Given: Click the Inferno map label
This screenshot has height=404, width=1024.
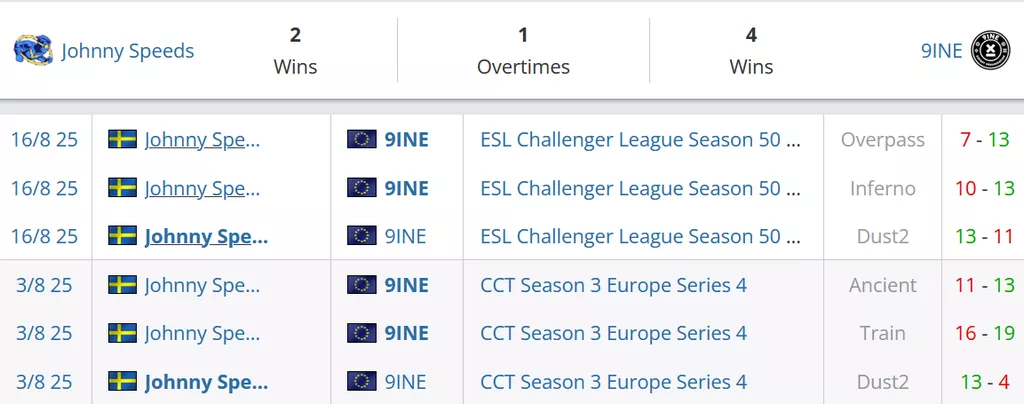Looking at the screenshot, I should click(883, 188).
